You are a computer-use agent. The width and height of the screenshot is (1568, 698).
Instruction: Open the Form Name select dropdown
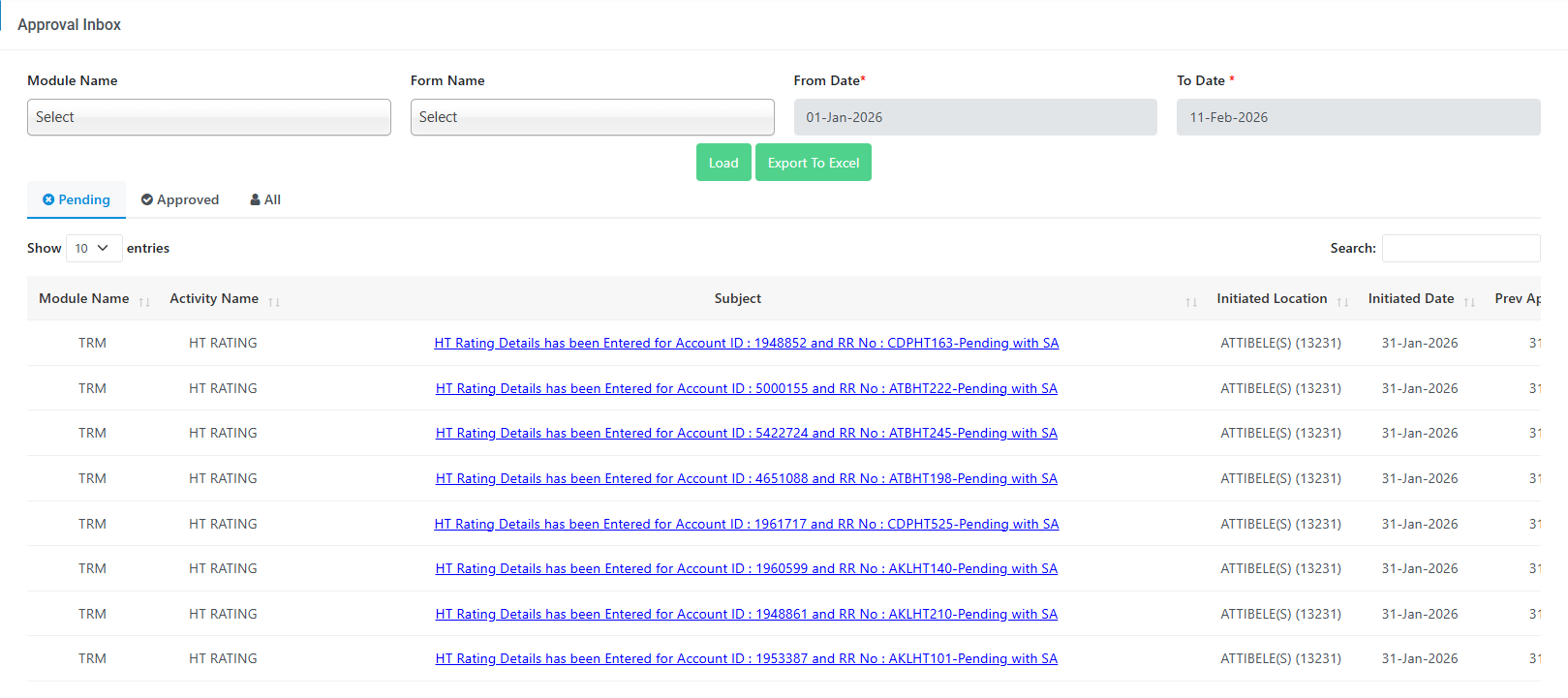point(592,117)
